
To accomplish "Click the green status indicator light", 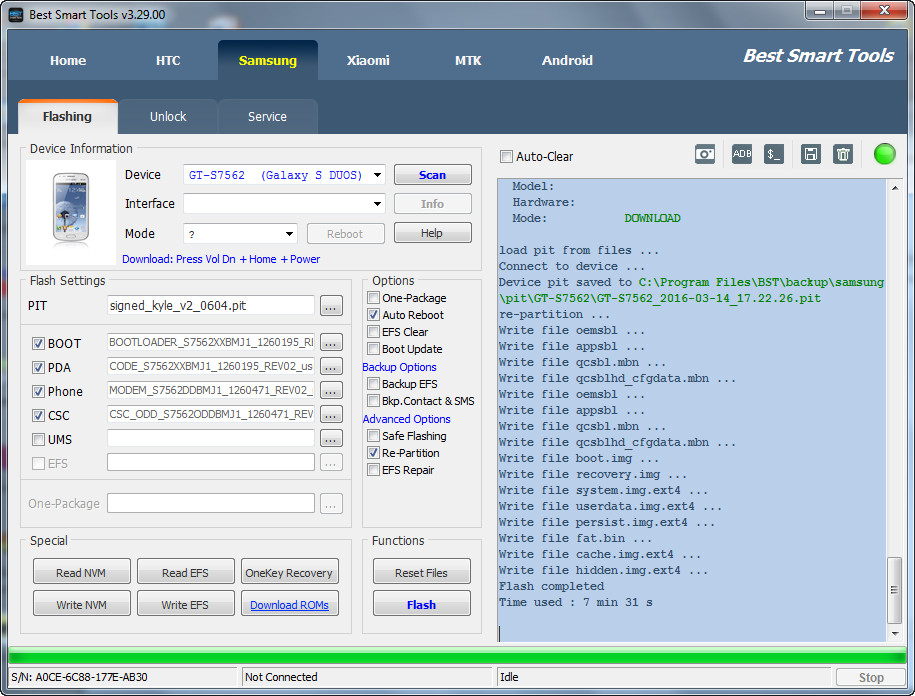I will [x=884, y=154].
